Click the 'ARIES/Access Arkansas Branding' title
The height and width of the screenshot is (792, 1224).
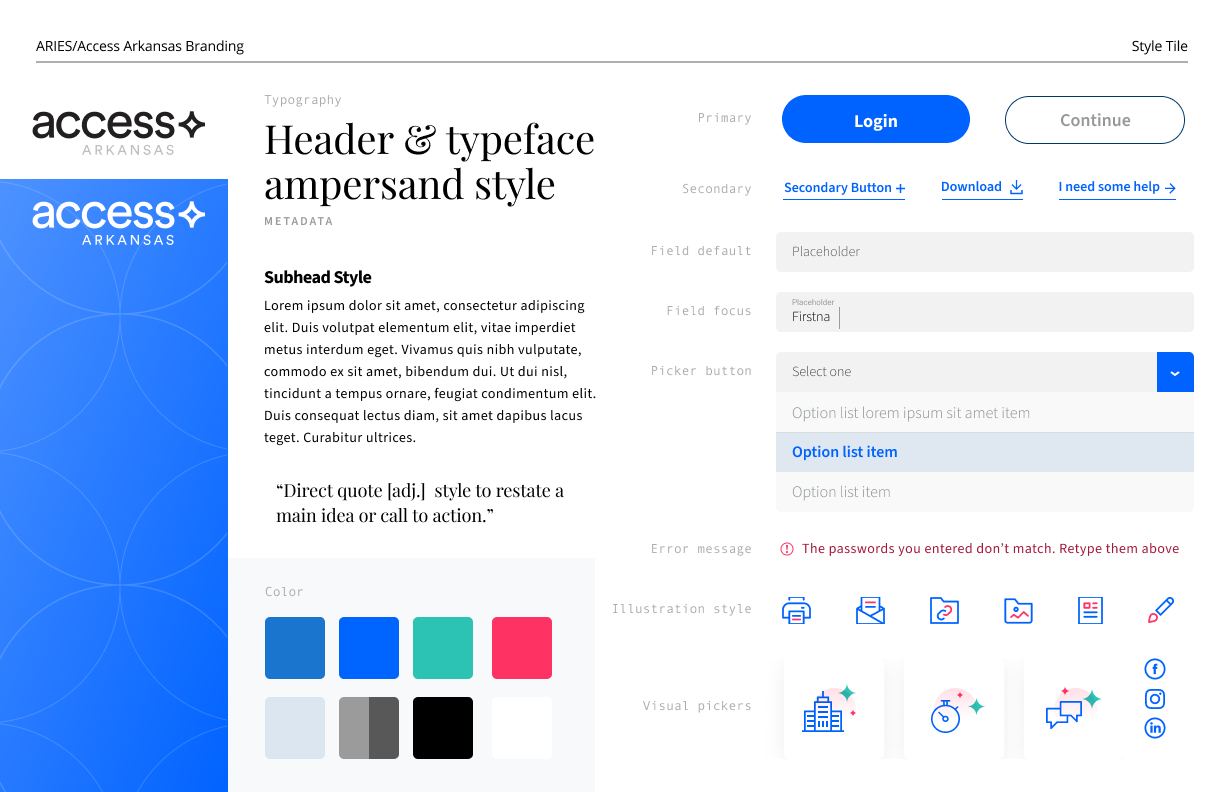[x=140, y=46]
